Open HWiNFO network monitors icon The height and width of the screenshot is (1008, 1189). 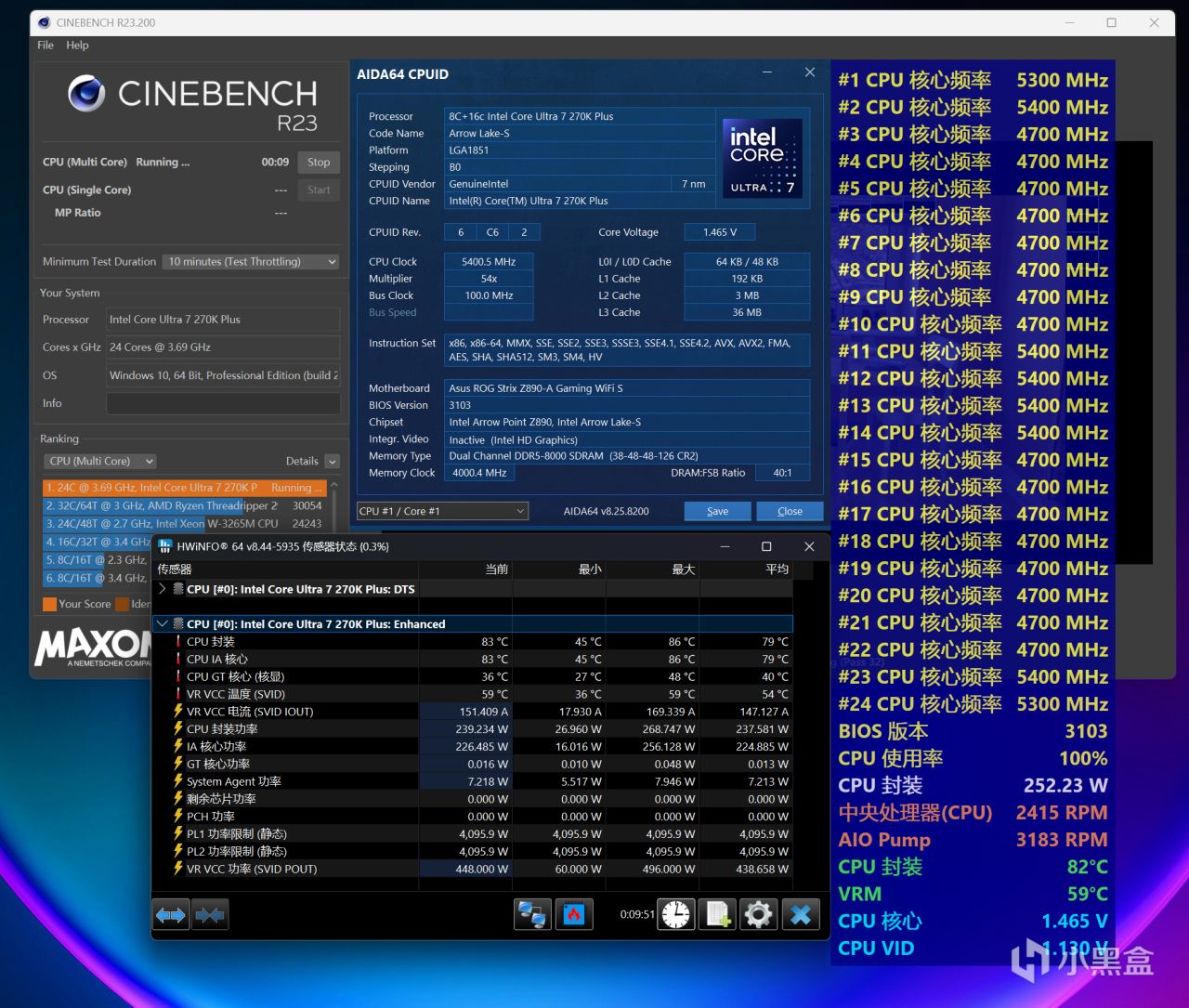pos(531,915)
